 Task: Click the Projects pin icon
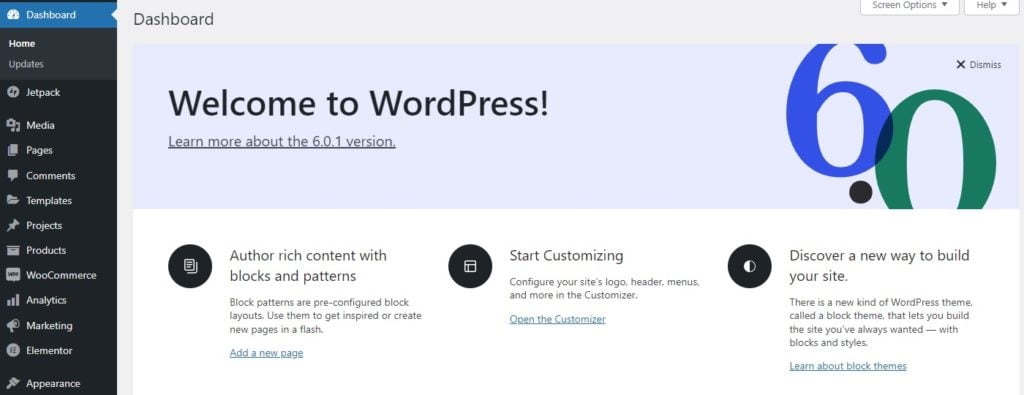click(13, 225)
